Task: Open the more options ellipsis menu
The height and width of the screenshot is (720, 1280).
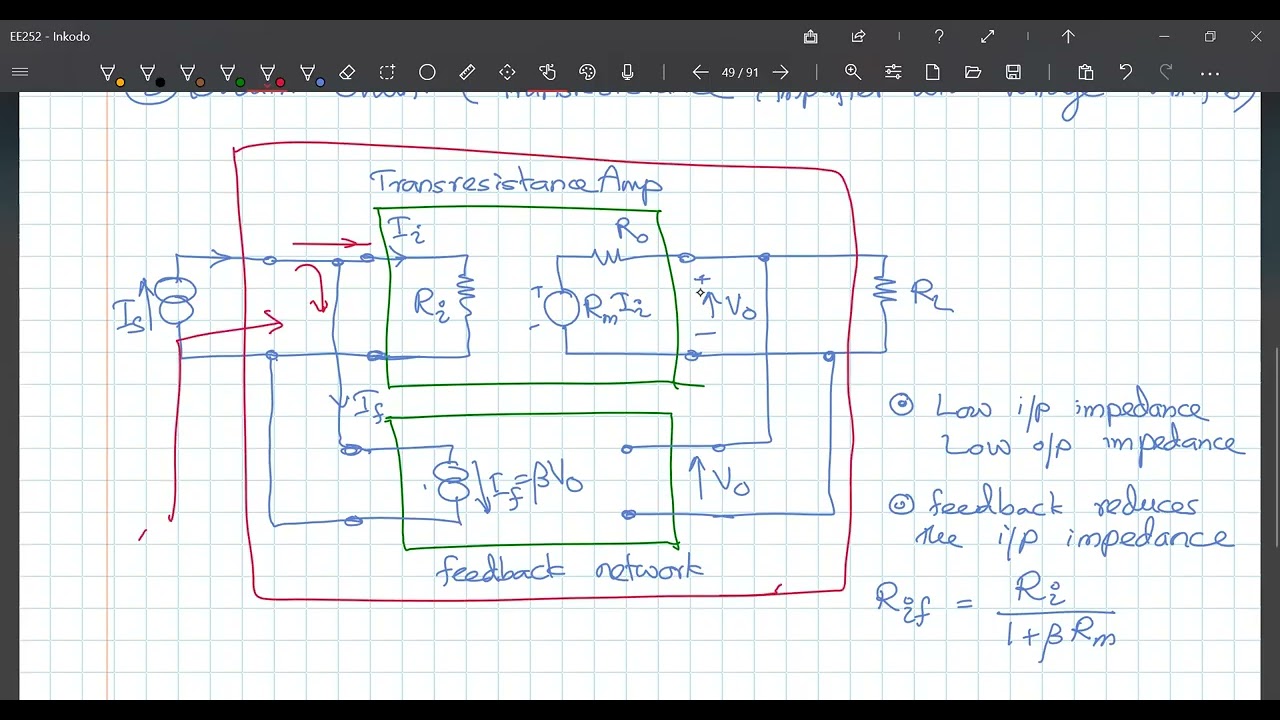Action: pyautogui.click(x=1210, y=73)
